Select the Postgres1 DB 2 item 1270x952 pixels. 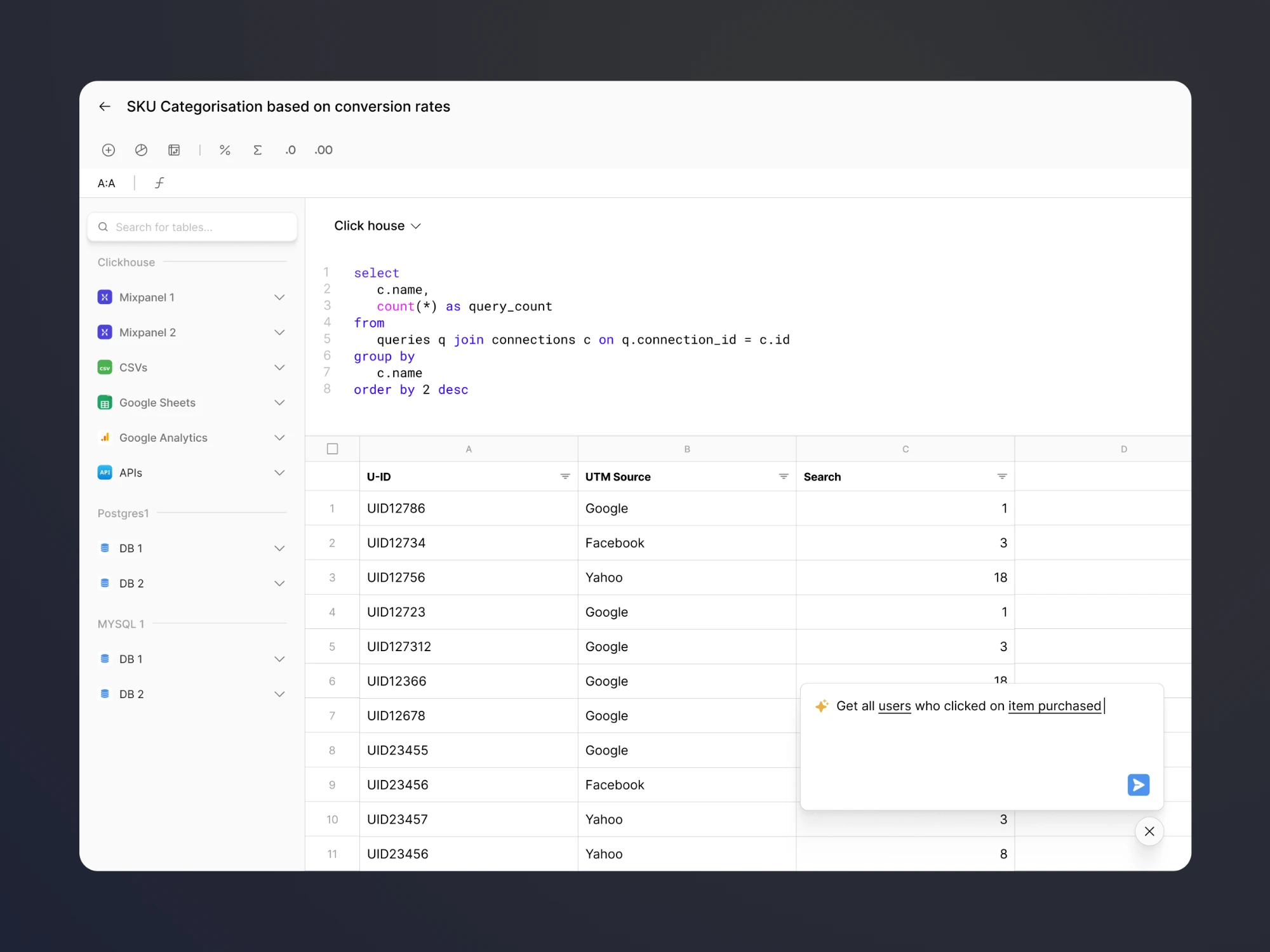tap(192, 583)
